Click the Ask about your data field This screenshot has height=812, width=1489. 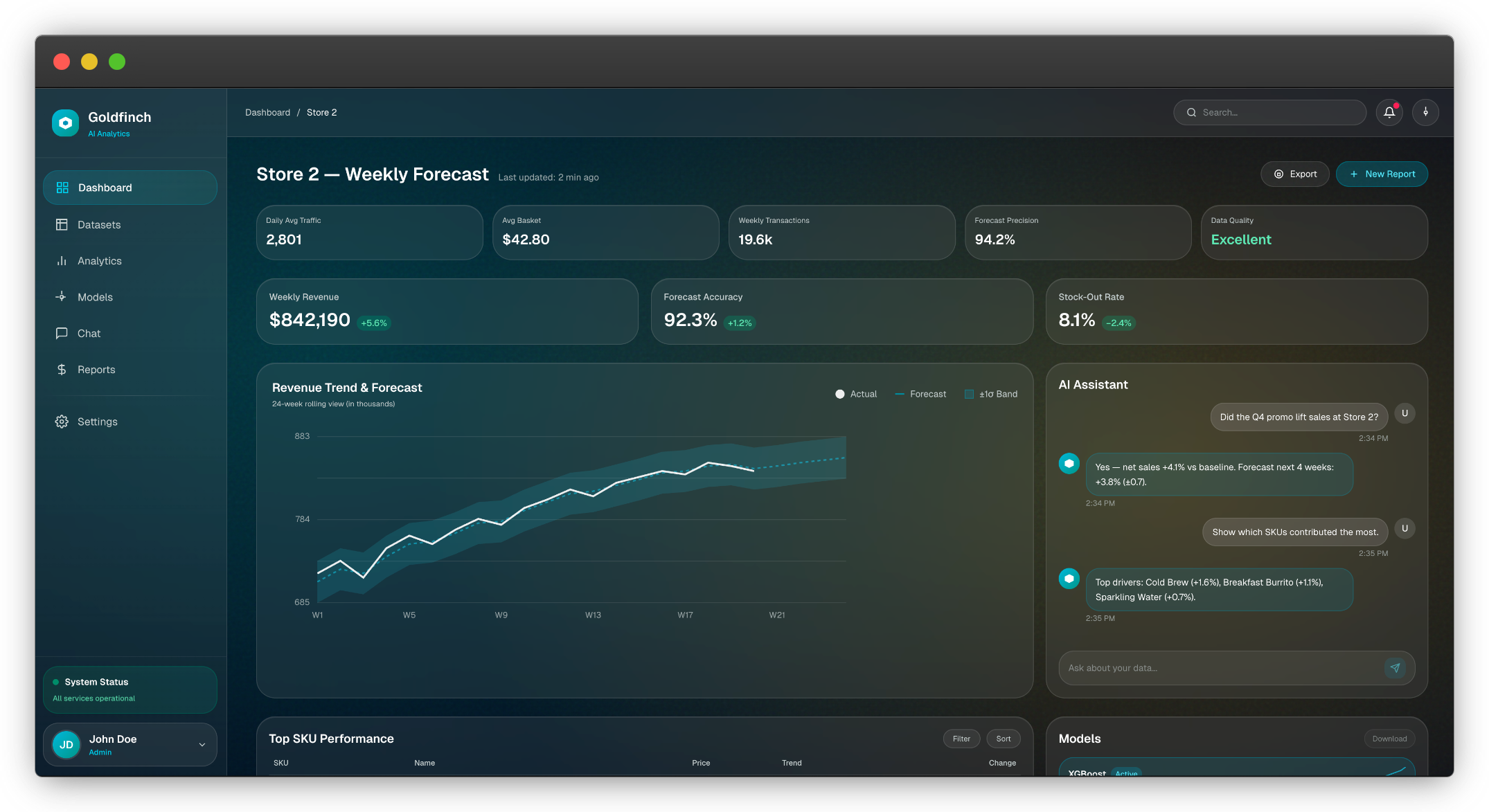[x=1219, y=668]
